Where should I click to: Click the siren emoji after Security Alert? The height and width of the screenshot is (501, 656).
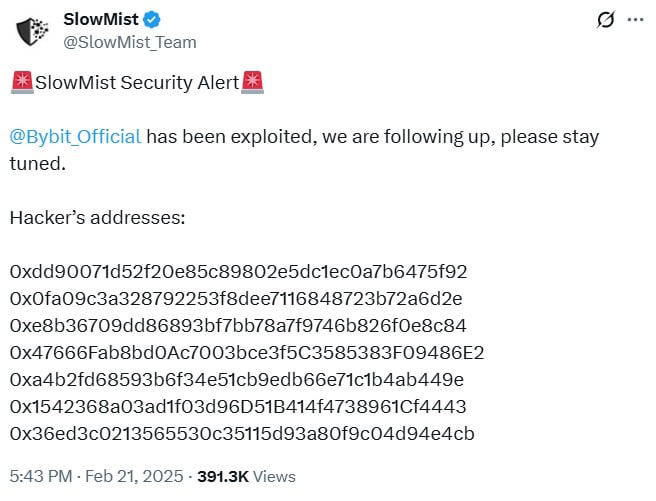(253, 83)
